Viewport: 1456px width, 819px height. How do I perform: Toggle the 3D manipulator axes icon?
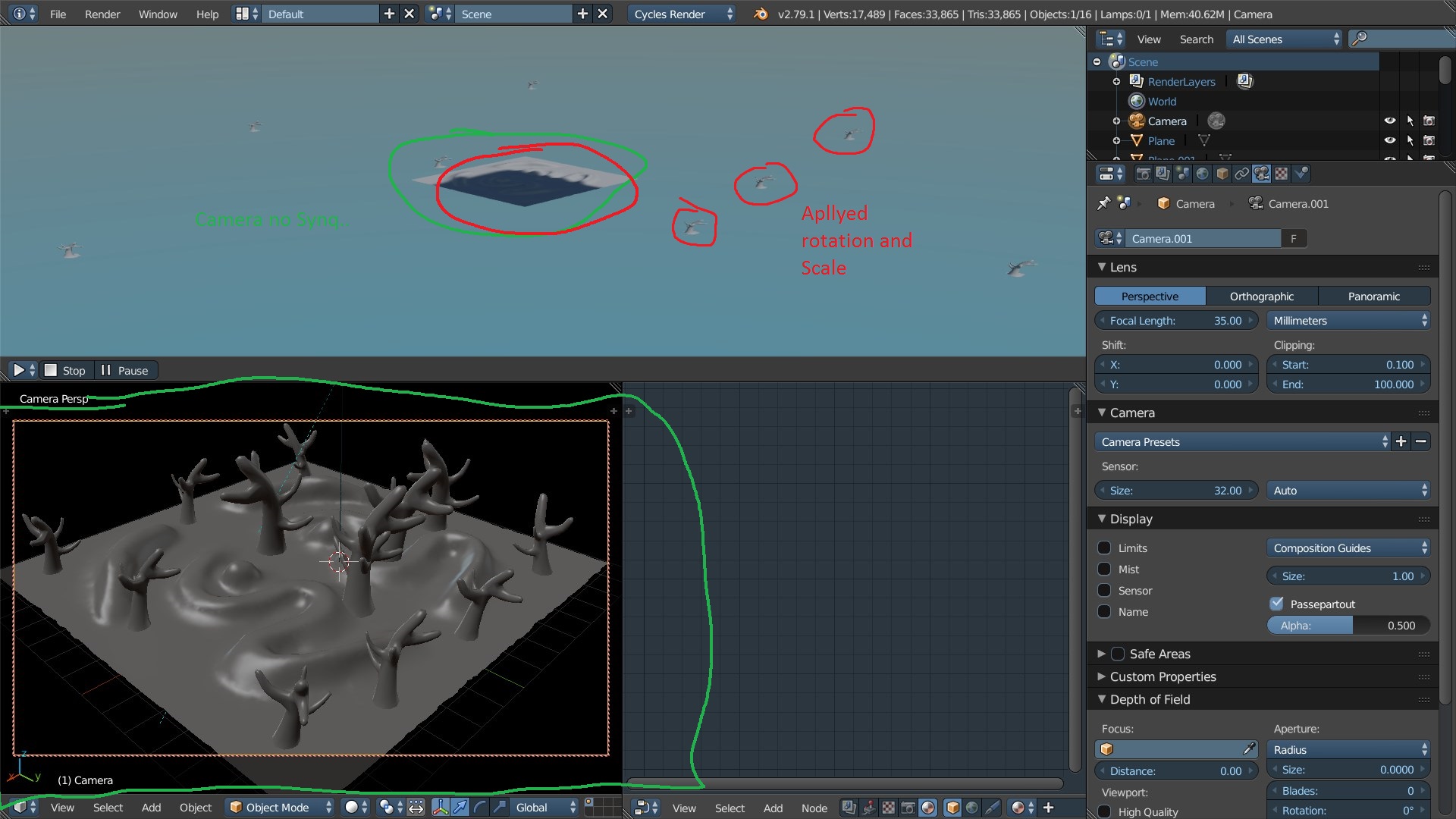pyautogui.click(x=440, y=808)
